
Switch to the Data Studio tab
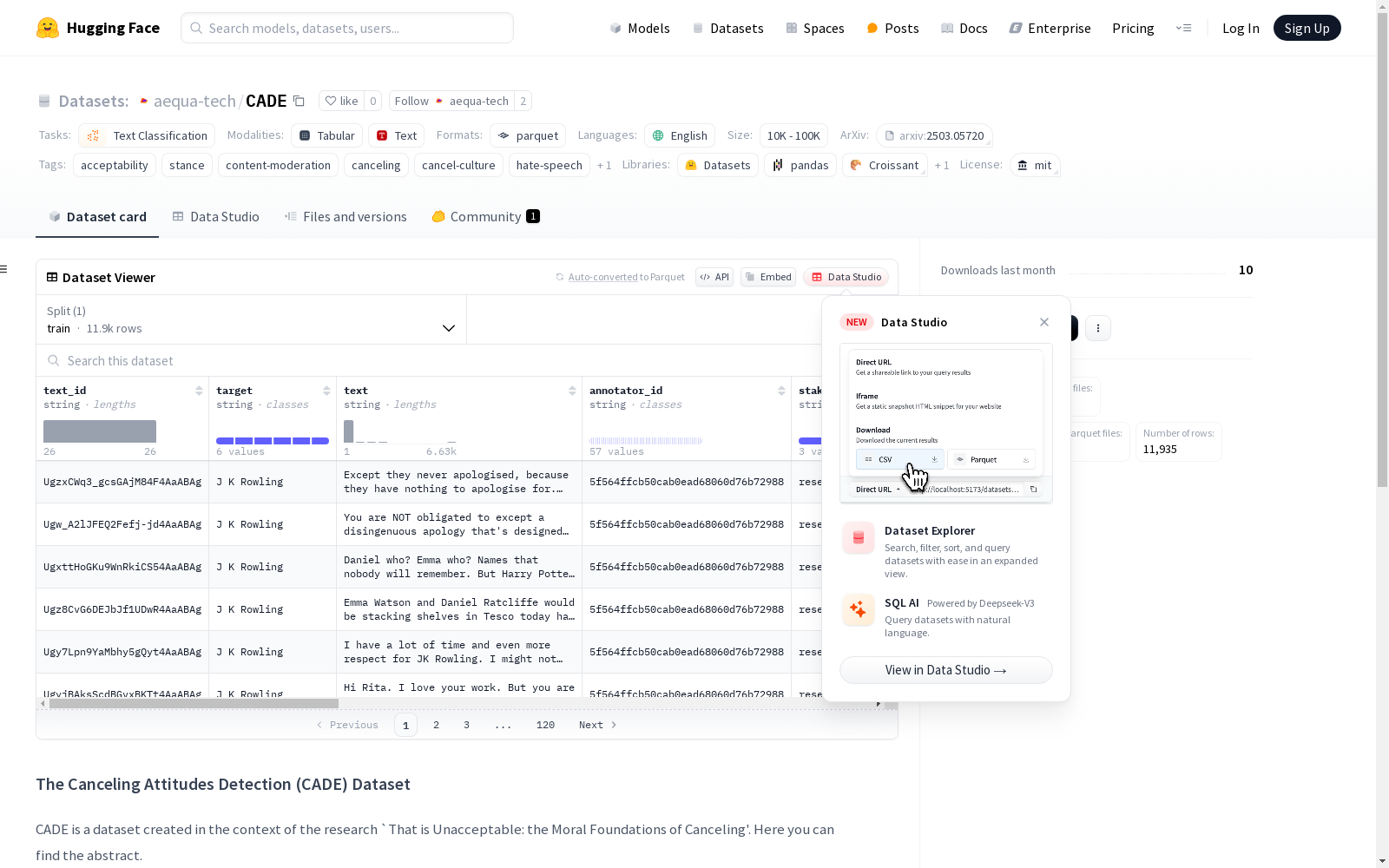click(215, 216)
